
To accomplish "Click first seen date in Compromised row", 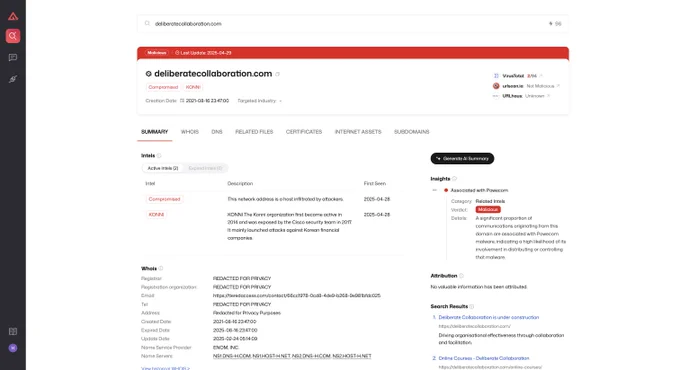I will click(x=377, y=199).
